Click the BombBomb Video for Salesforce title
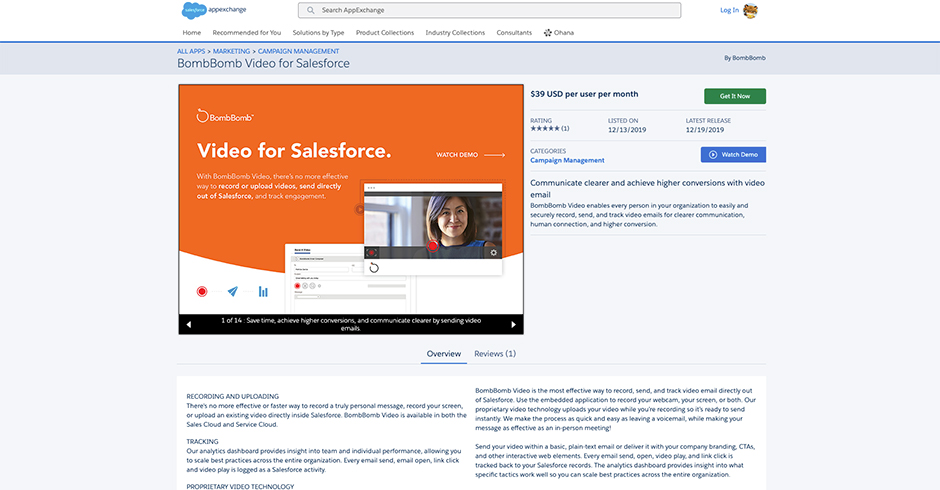Screen dimensions: 940x490 [263, 64]
